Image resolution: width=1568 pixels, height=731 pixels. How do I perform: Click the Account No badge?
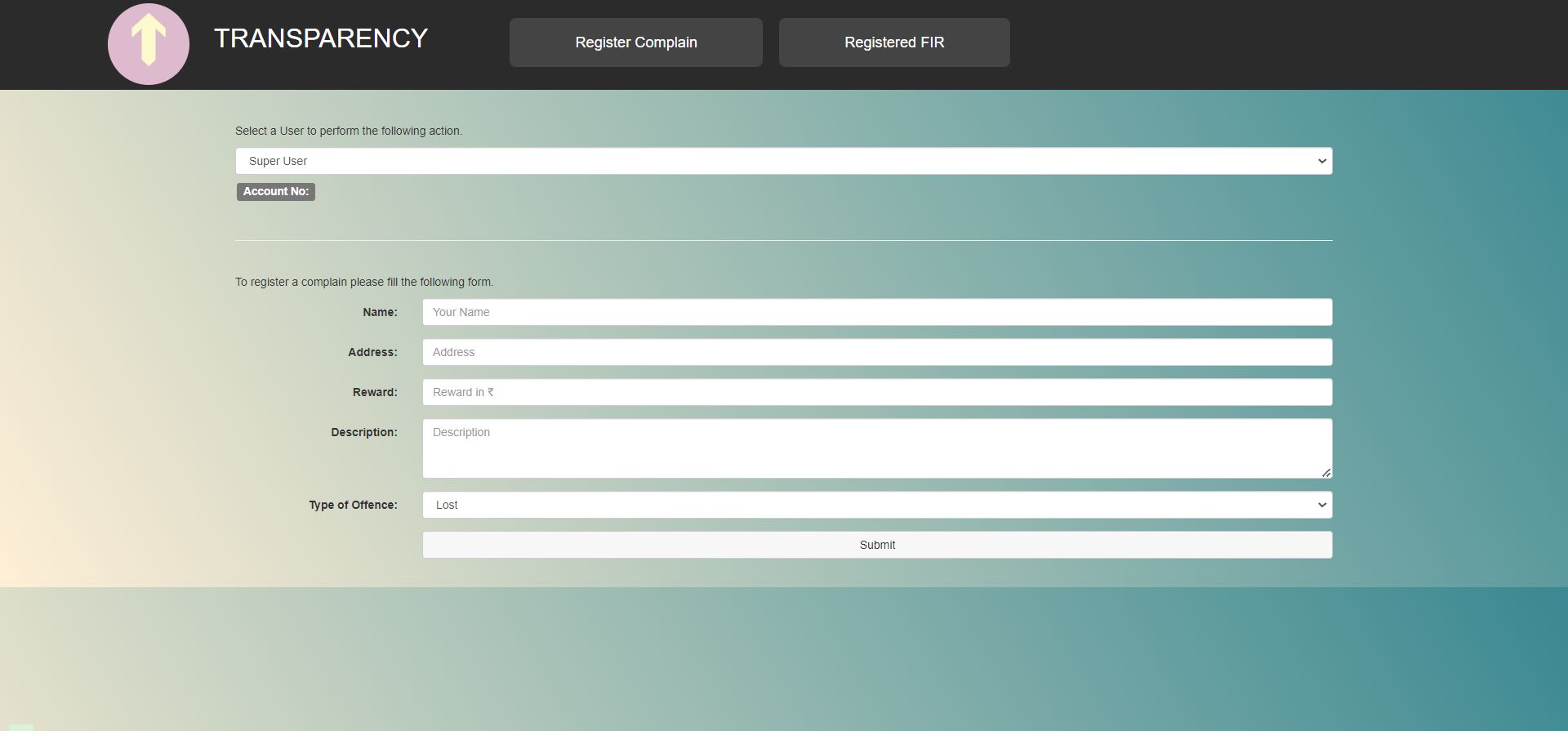point(276,191)
